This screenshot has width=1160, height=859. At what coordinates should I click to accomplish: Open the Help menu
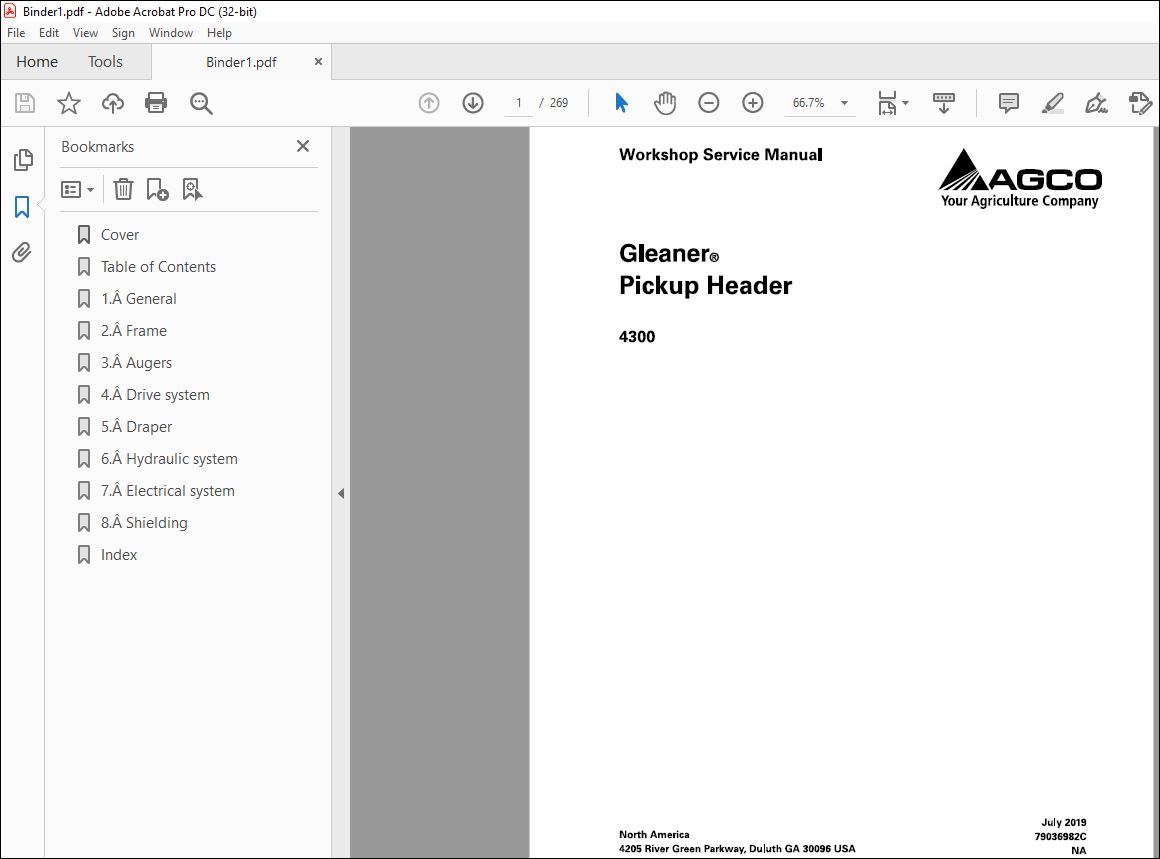pyautogui.click(x=219, y=33)
